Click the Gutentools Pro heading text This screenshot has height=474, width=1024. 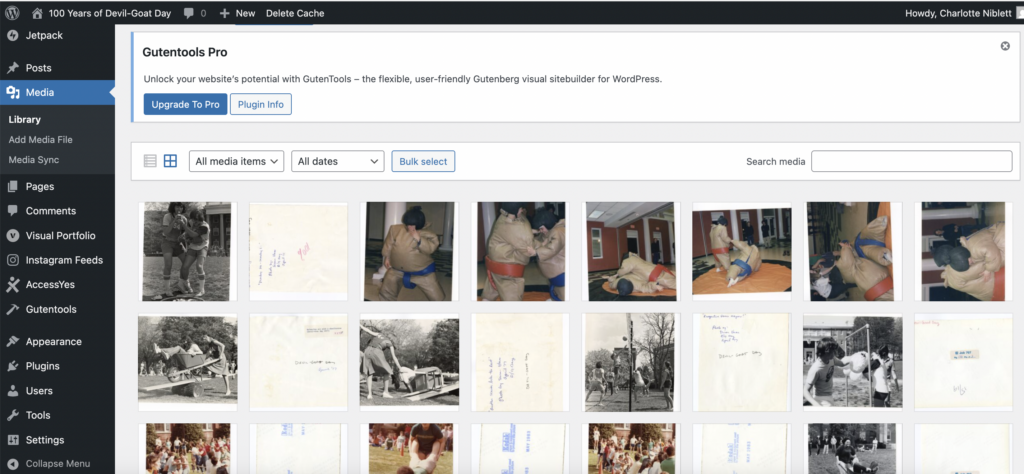(185, 52)
